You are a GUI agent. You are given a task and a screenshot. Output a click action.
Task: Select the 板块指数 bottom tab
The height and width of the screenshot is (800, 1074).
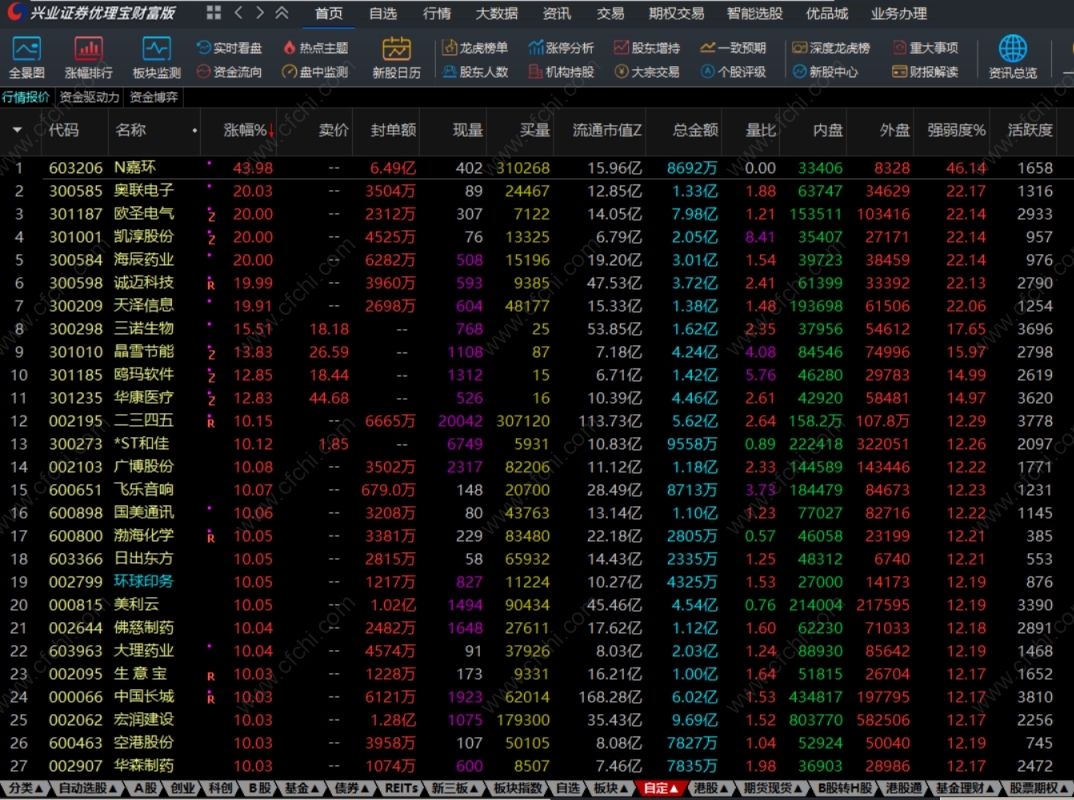(518, 788)
